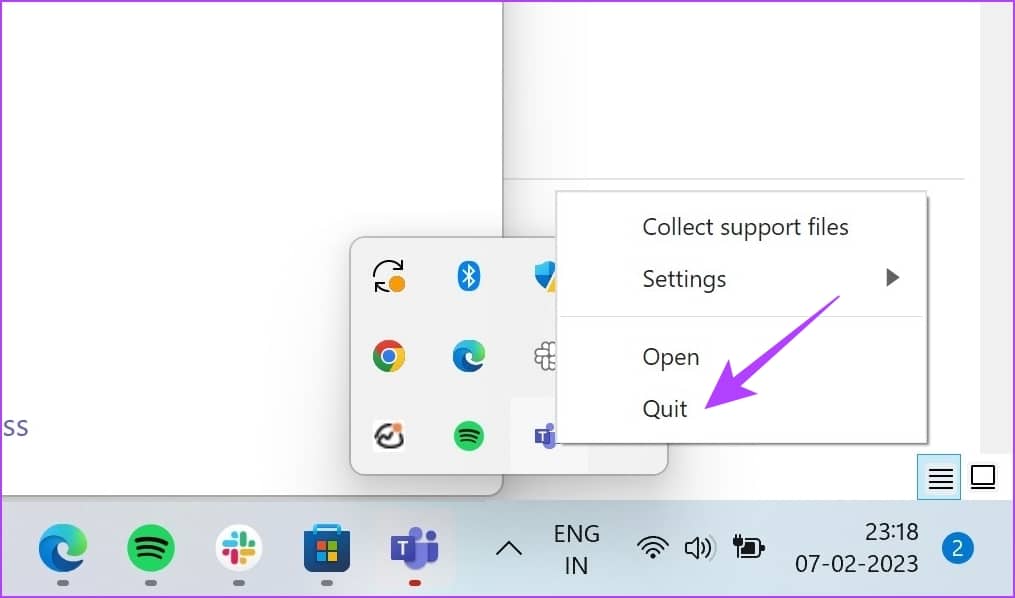
Task: Open Wi-Fi network status icon
Action: (652, 548)
